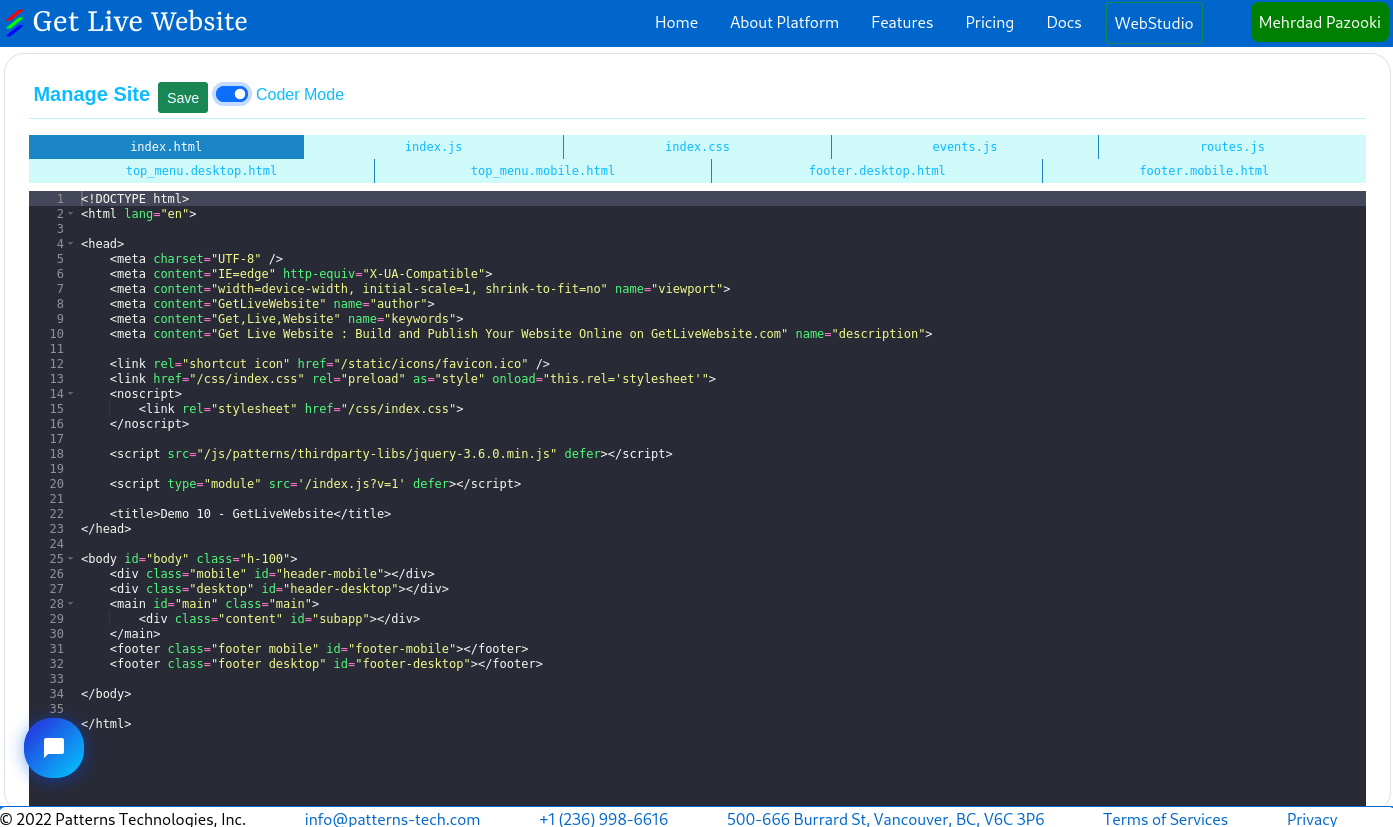Open About Platform page

pyautogui.click(x=784, y=22)
